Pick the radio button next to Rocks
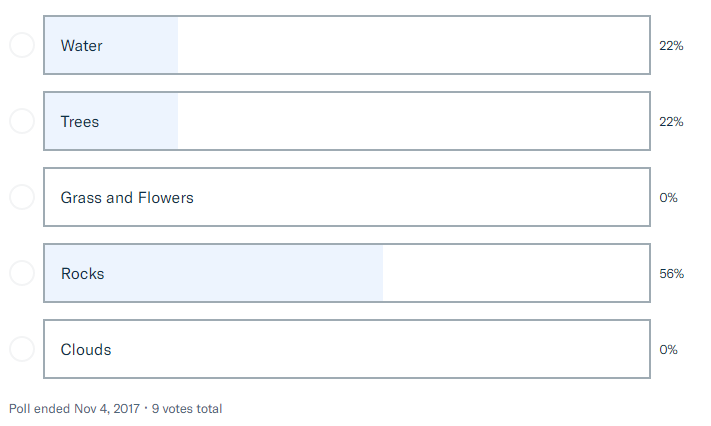711x426 pixels. tap(21, 273)
